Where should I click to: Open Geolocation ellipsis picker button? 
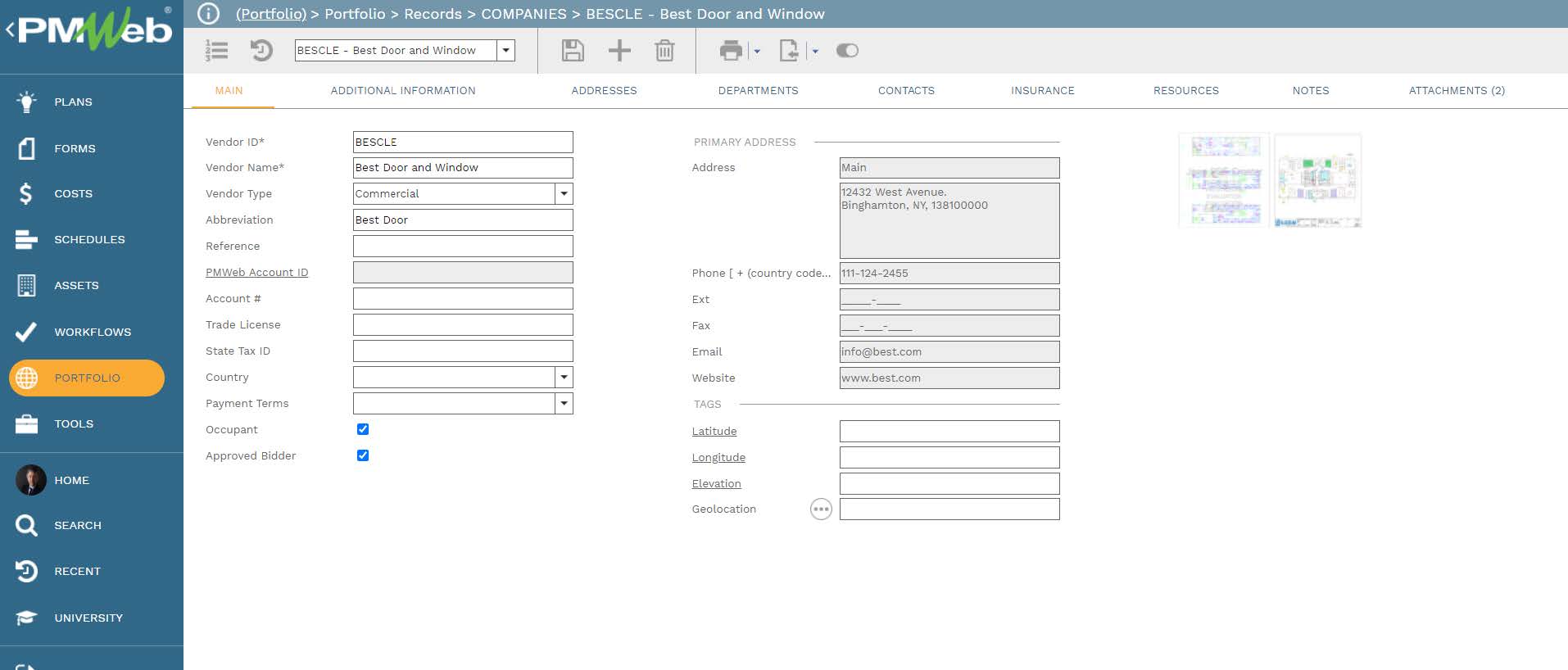[x=820, y=509]
